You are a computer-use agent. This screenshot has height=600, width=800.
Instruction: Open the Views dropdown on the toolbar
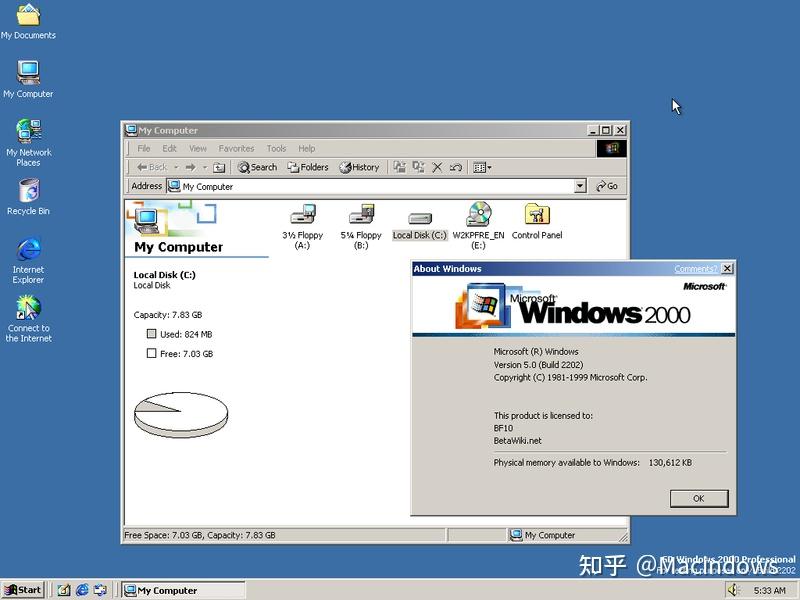click(x=489, y=166)
